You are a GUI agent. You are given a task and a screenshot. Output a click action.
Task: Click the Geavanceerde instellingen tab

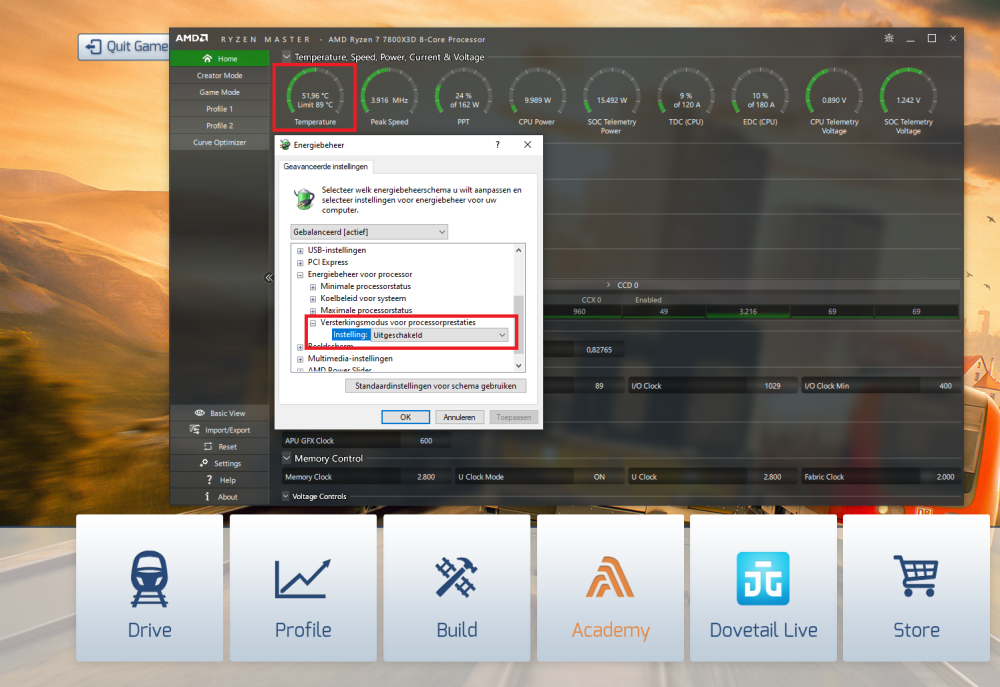[x=326, y=167]
